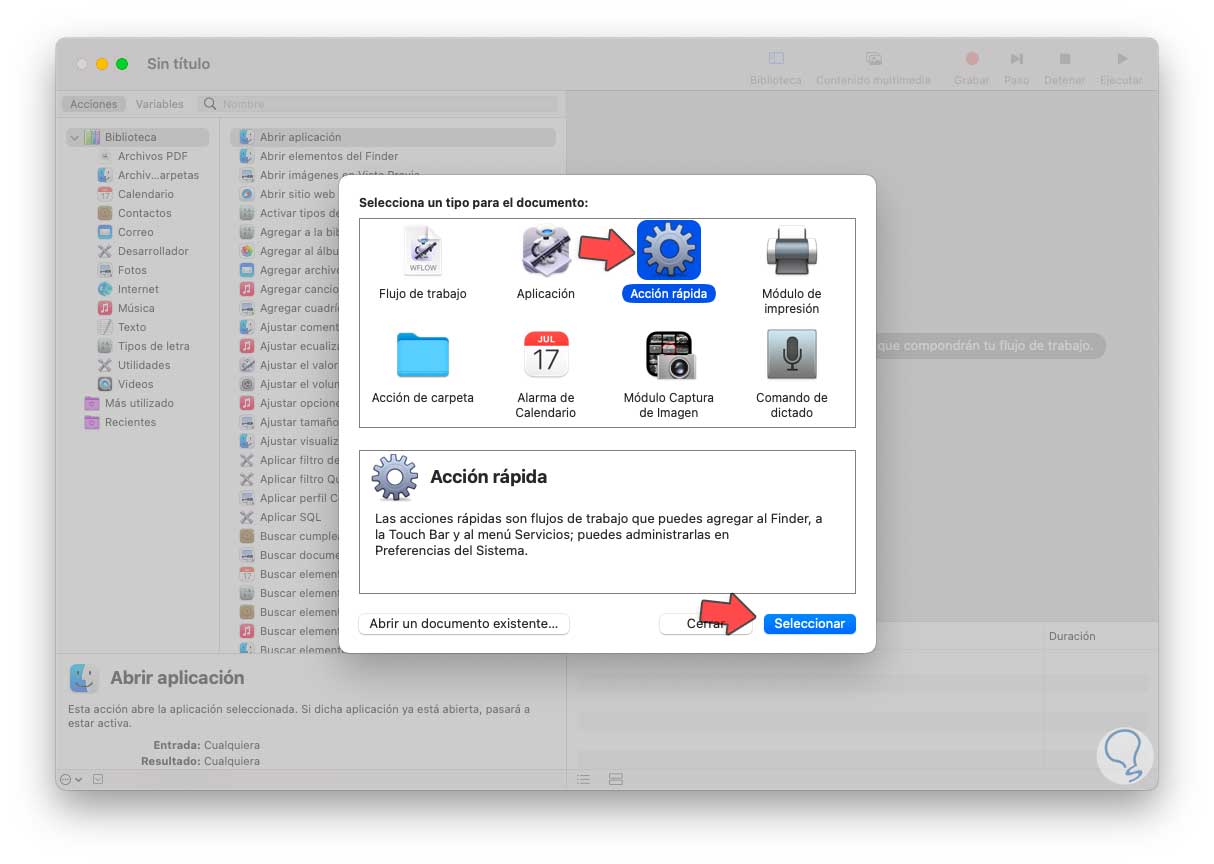Select the Acción rápida gear icon
This screenshot has width=1214, height=864.
(x=668, y=250)
